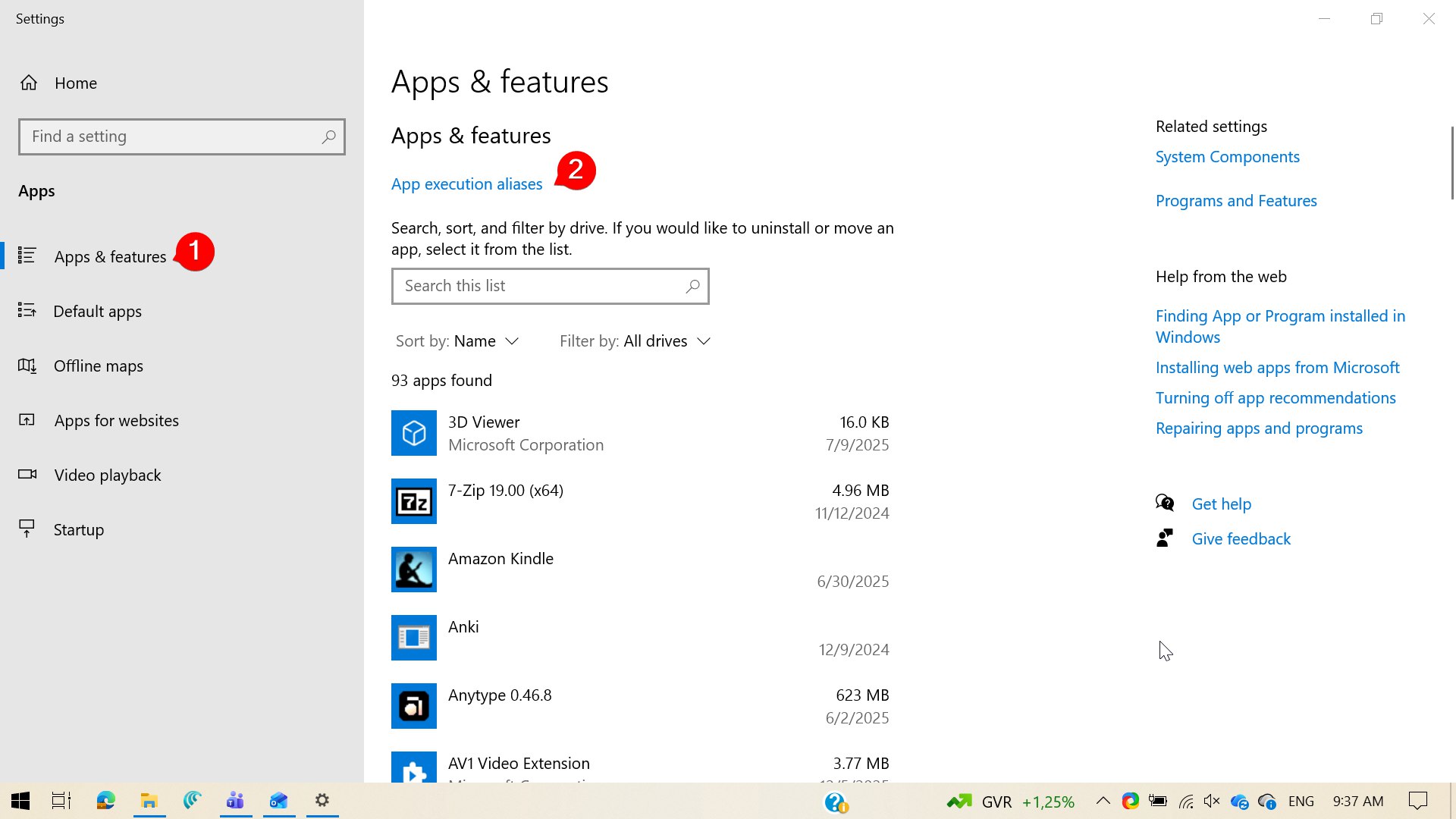Open Outlook from the taskbar
The width and height of the screenshot is (1456, 819).
[279, 801]
